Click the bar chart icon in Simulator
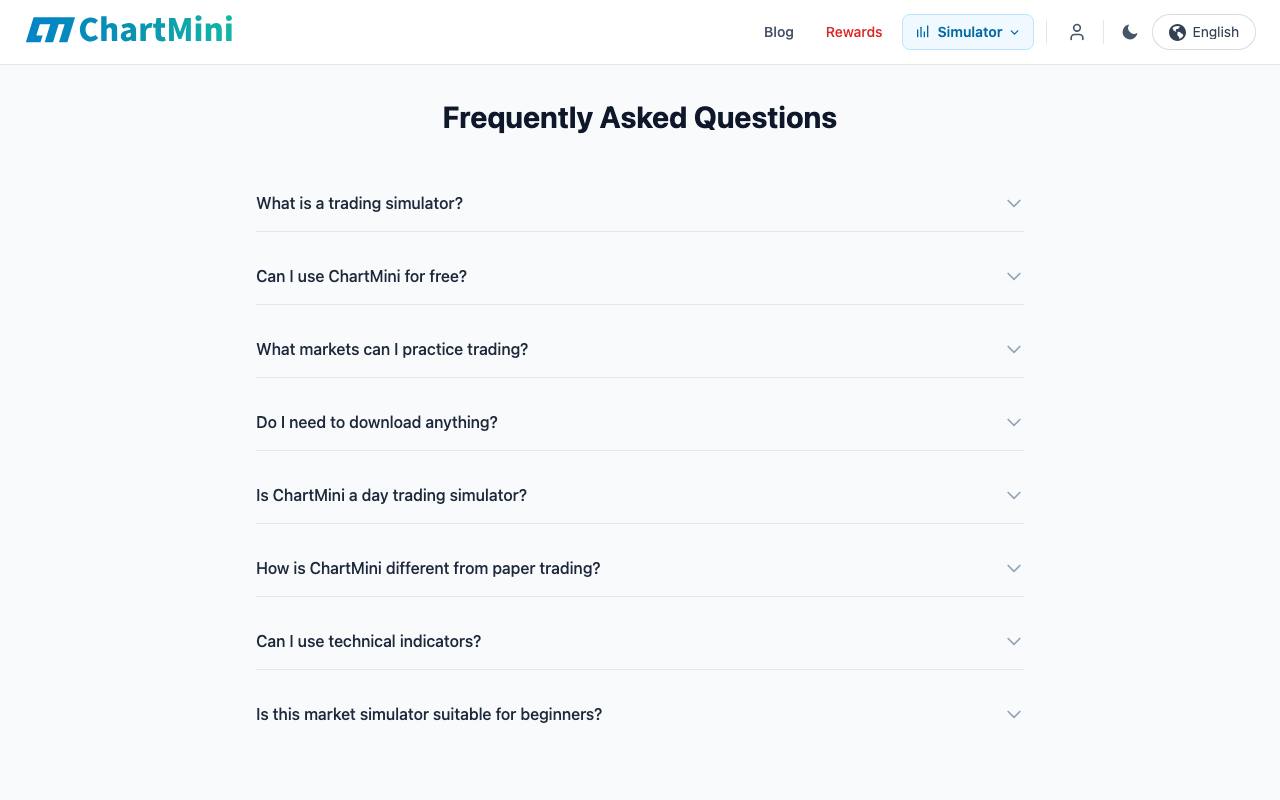 (x=922, y=32)
